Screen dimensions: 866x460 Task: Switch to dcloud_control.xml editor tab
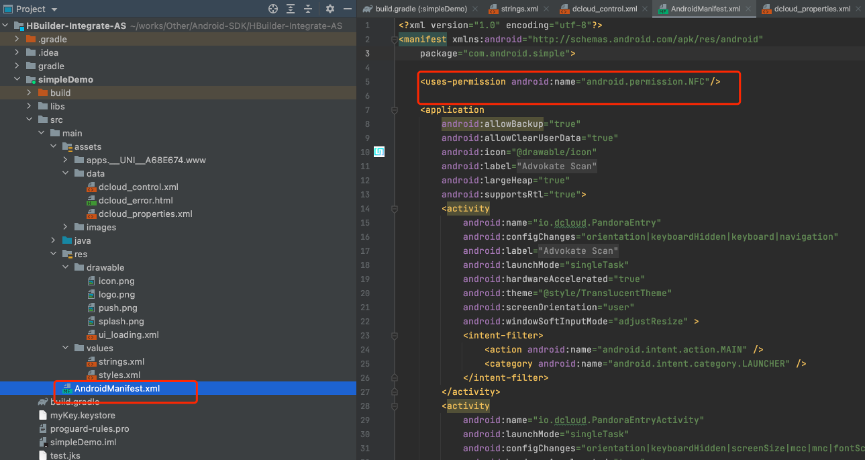tap(604, 9)
